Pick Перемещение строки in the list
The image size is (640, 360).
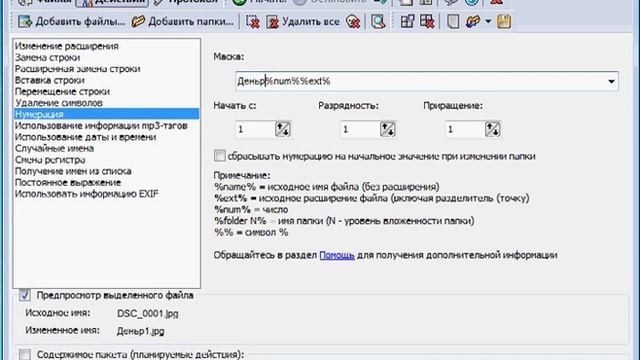pos(106,91)
